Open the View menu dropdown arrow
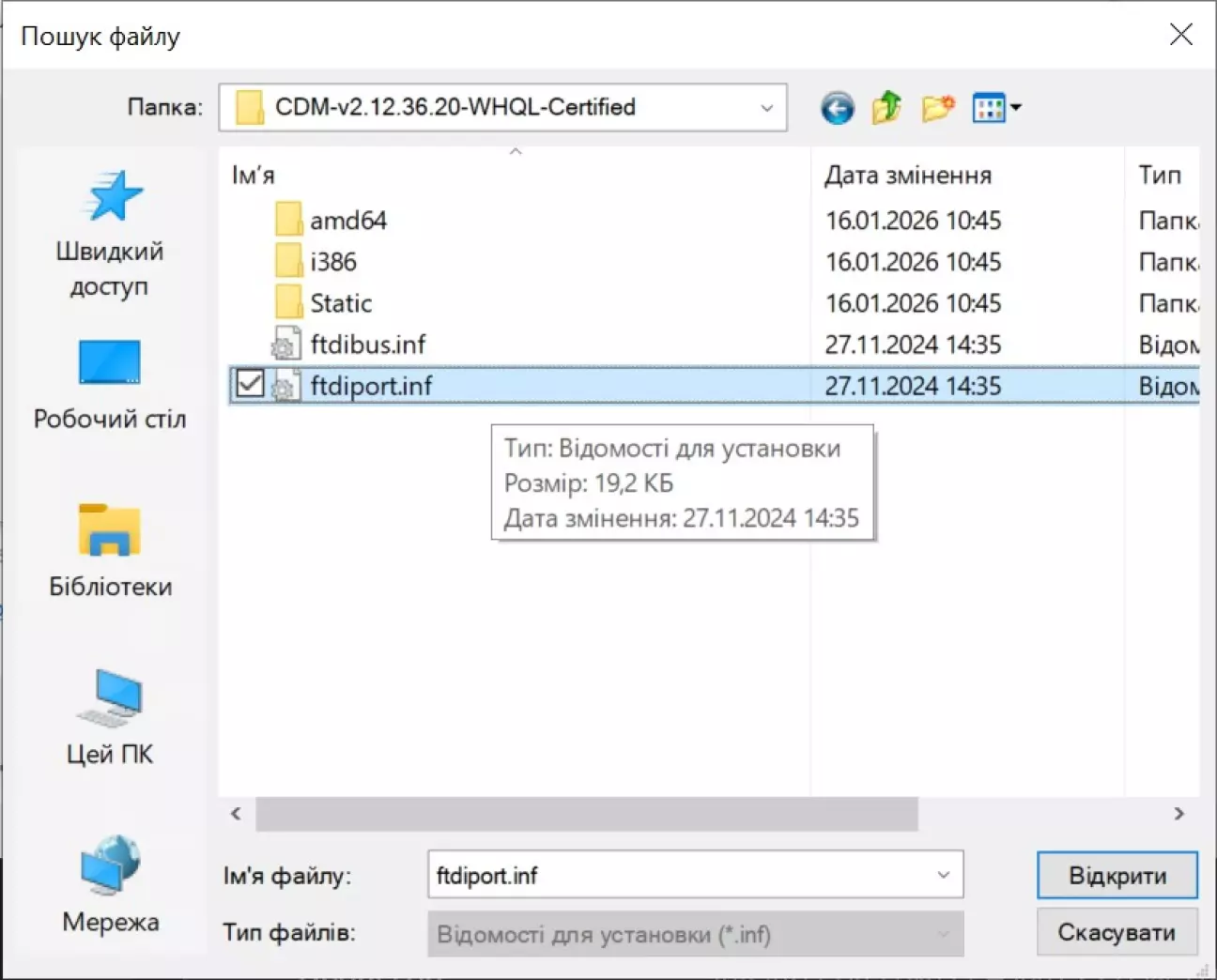This screenshot has width=1217, height=980. point(1016,108)
